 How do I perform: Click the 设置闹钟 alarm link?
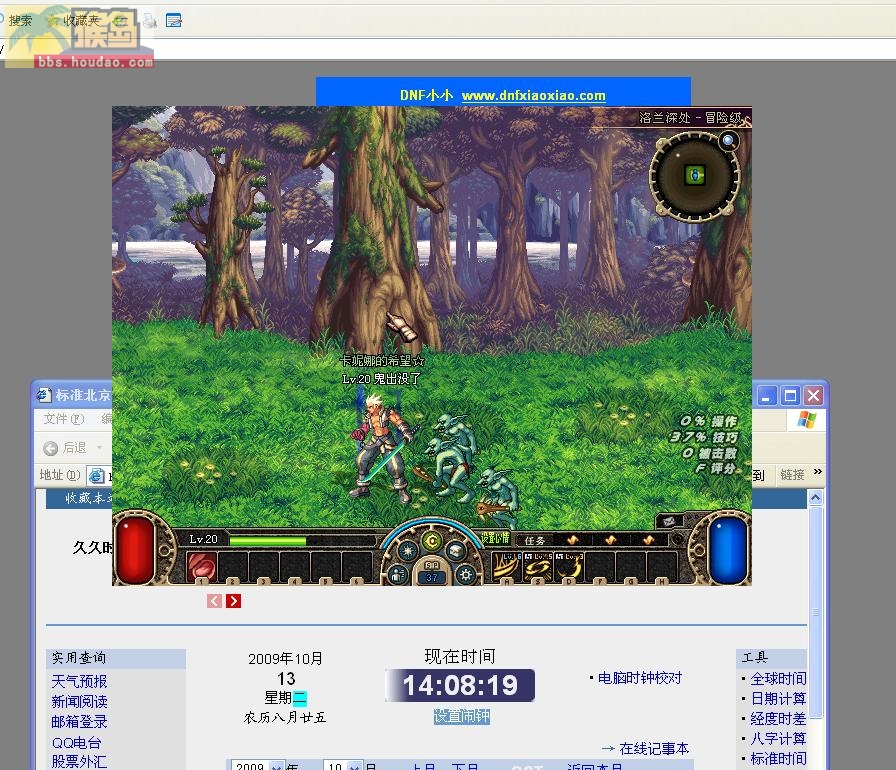click(462, 716)
